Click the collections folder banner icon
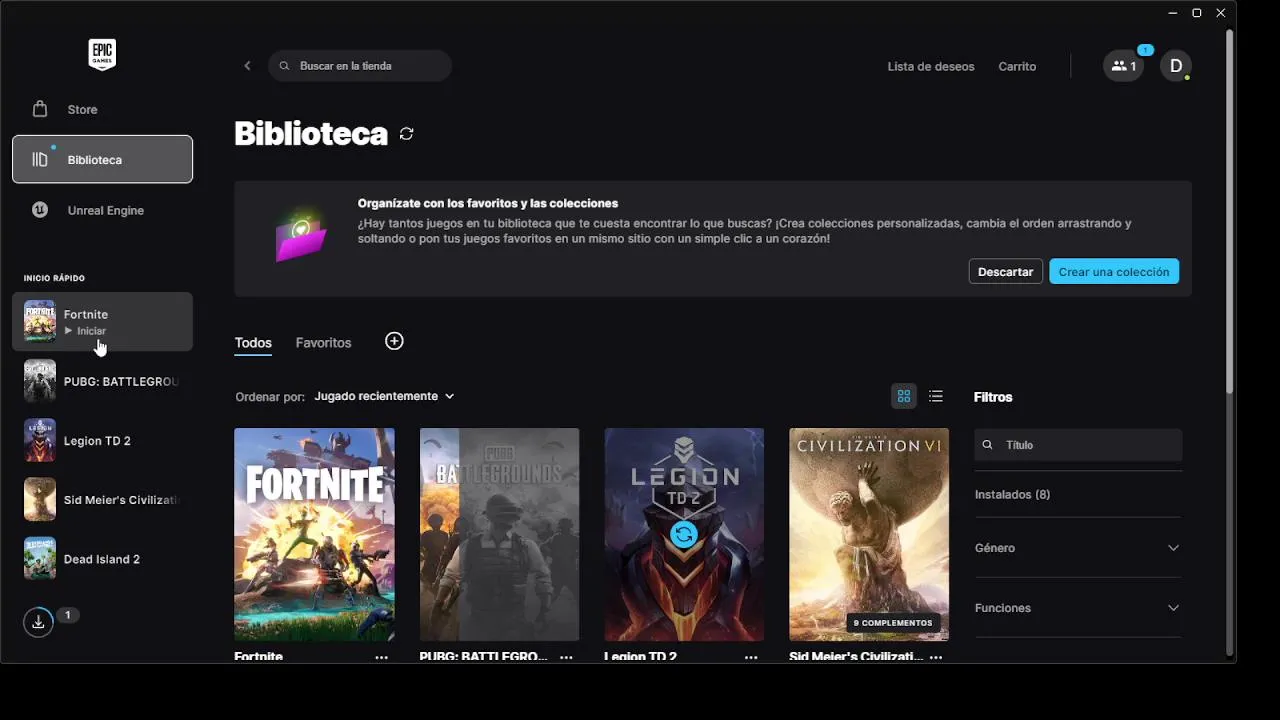This screenshot has height=720, width=1280. click(300, 237)
